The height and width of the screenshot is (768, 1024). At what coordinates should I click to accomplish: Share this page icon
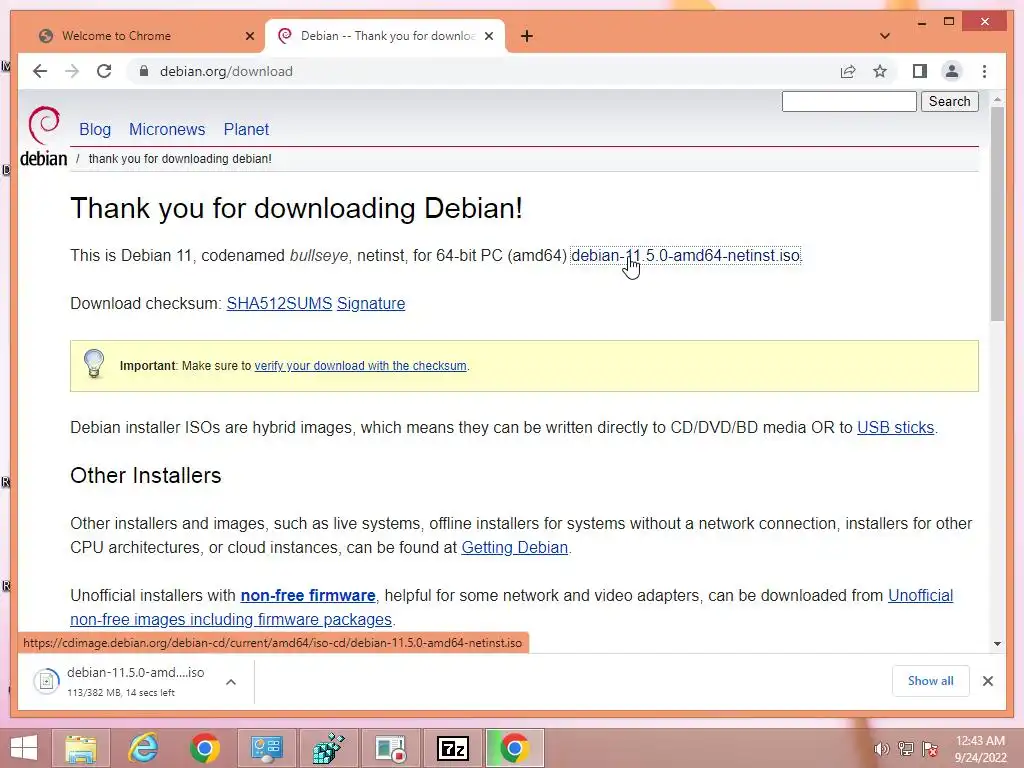pyautogui.click(x=848, y=71)
